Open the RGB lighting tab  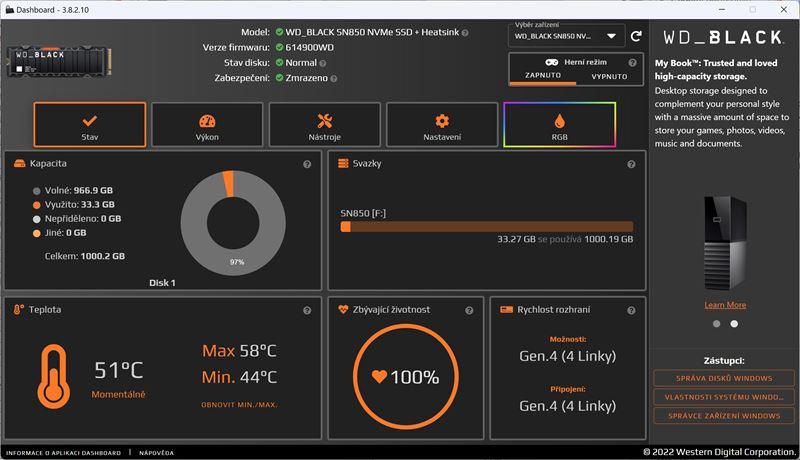559,125
